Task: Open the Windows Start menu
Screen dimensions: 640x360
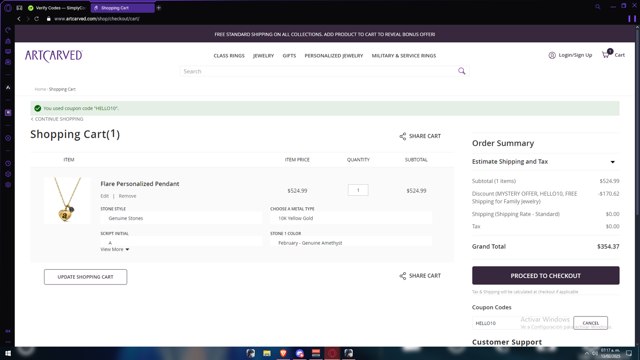Action: pos(8,353)
